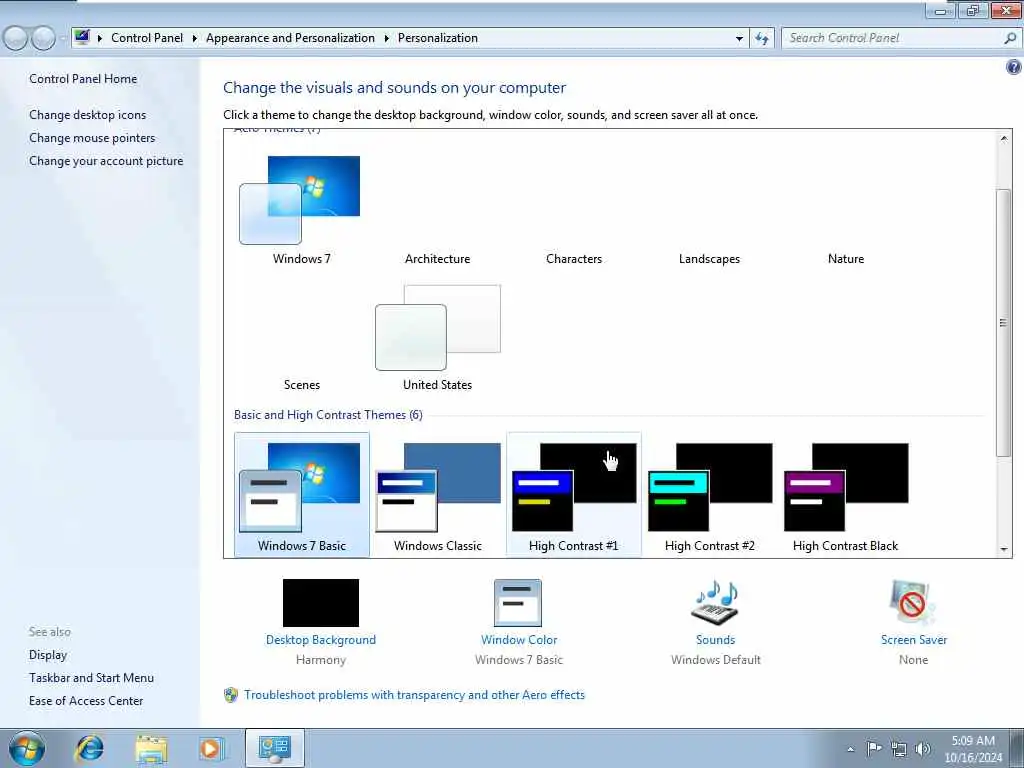Click the Forward navigation button
The width and height of the screenshot is (1024, 768).
click(x=43, y=39)
